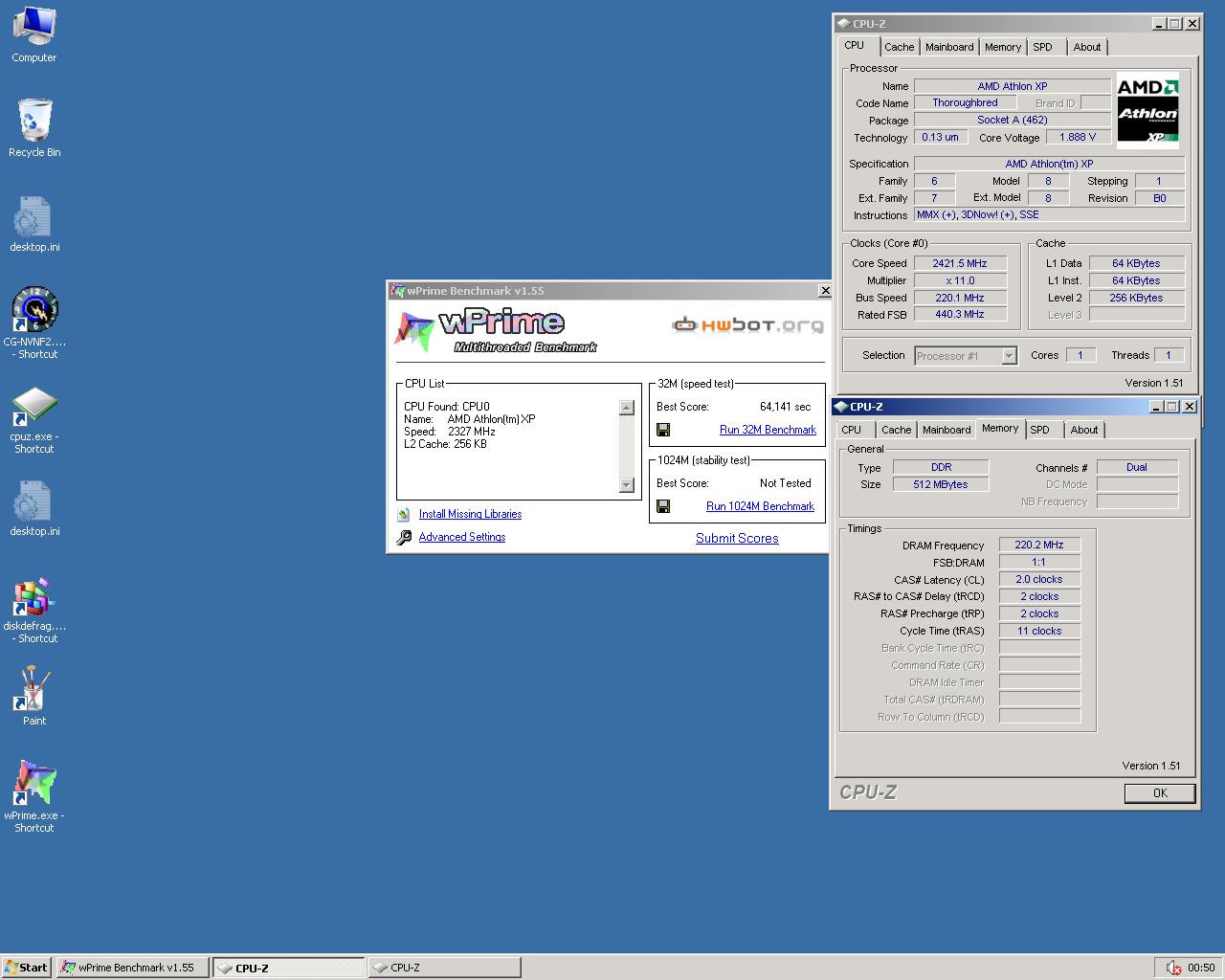The width and height of the screenshot is (1225, 980).
Task: Click Submit Scores link
Action: point(737,538)
